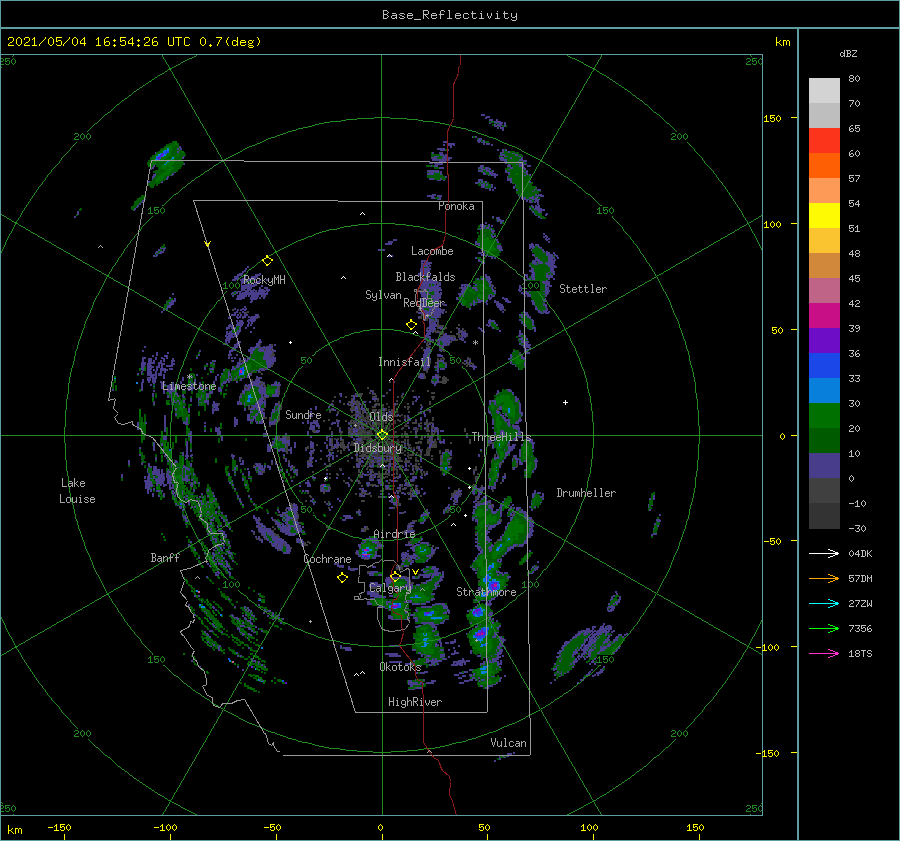The height and width of the screenshot is (841, 900).
Task: Click the 18TS legend label
Action: 860,653
